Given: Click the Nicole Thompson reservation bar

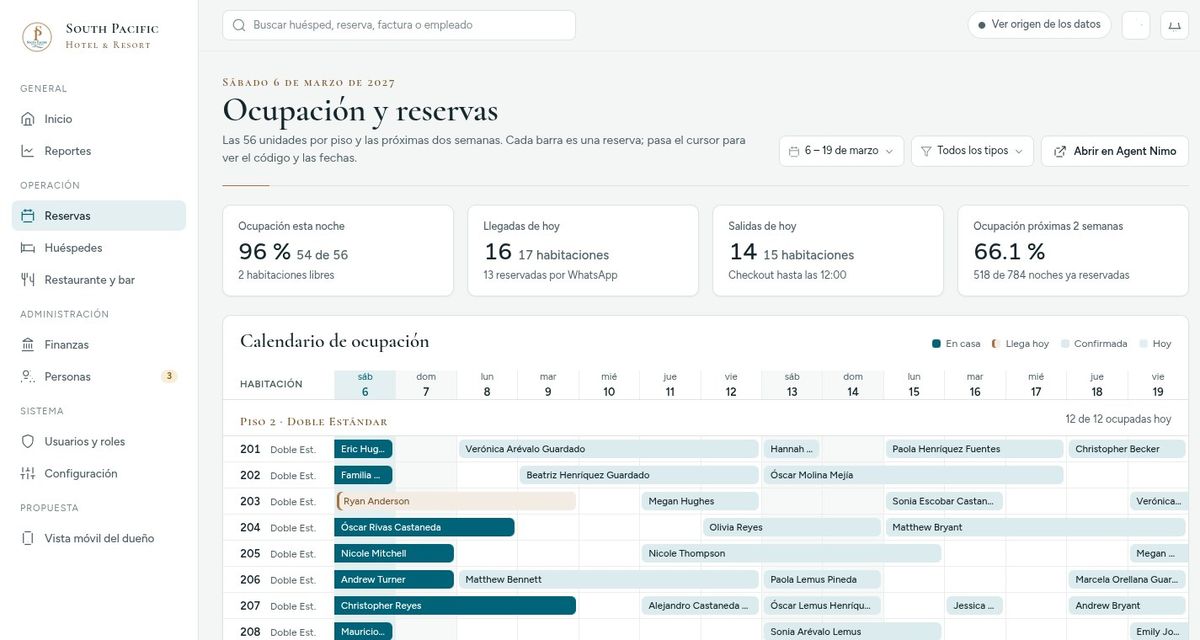Looking at the screenshot, I should tap(791, 553).
